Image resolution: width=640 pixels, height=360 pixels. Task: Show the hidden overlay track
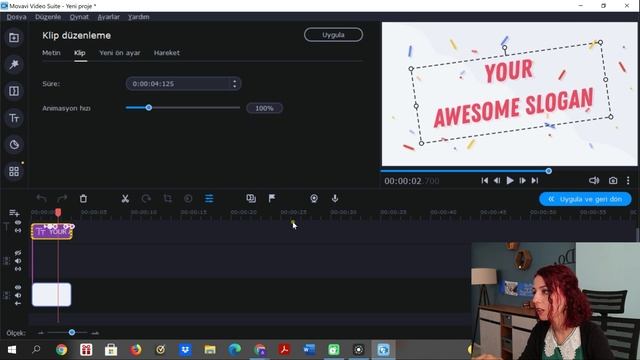point(18,253)
